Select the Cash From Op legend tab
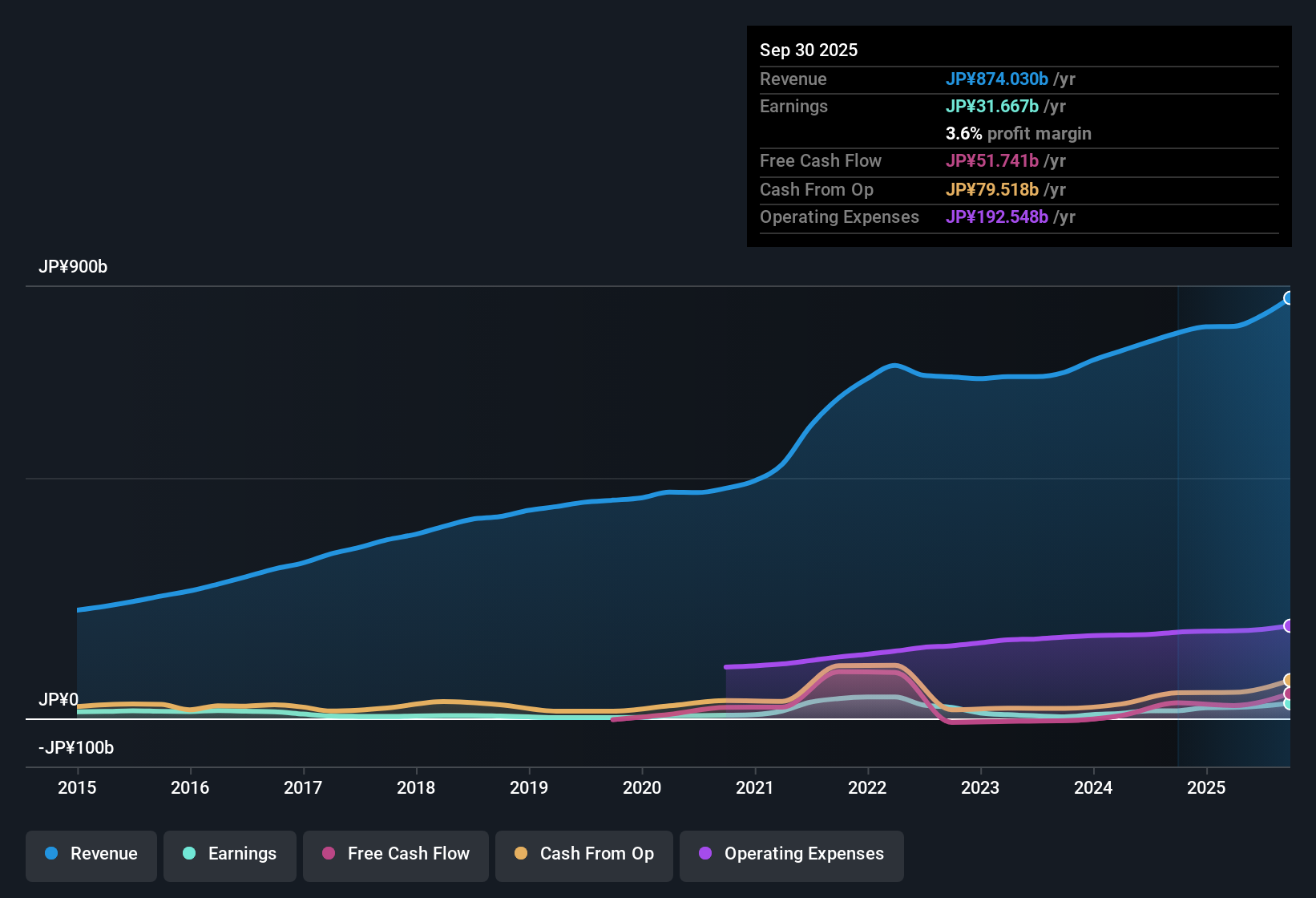Viewport: 1316px width, 898px height. (583, 854)
